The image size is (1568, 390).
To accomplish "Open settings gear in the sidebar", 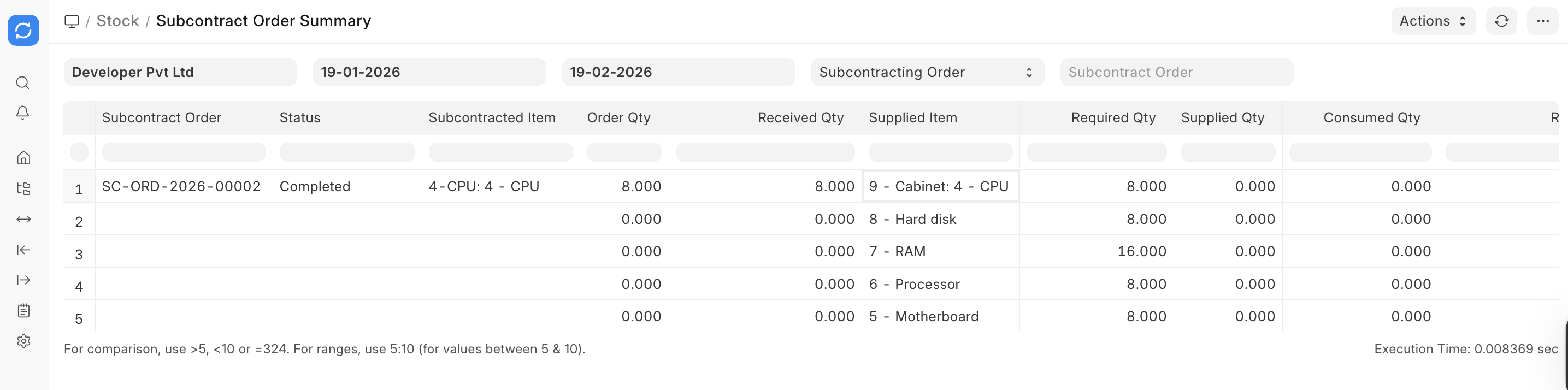I will (x=23, y=341).
